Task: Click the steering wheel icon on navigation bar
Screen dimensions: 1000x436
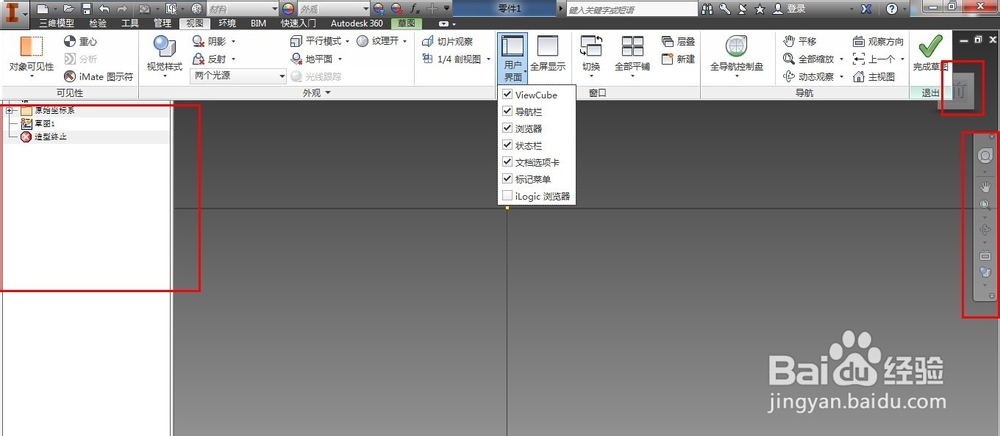Action: [984, 156]
